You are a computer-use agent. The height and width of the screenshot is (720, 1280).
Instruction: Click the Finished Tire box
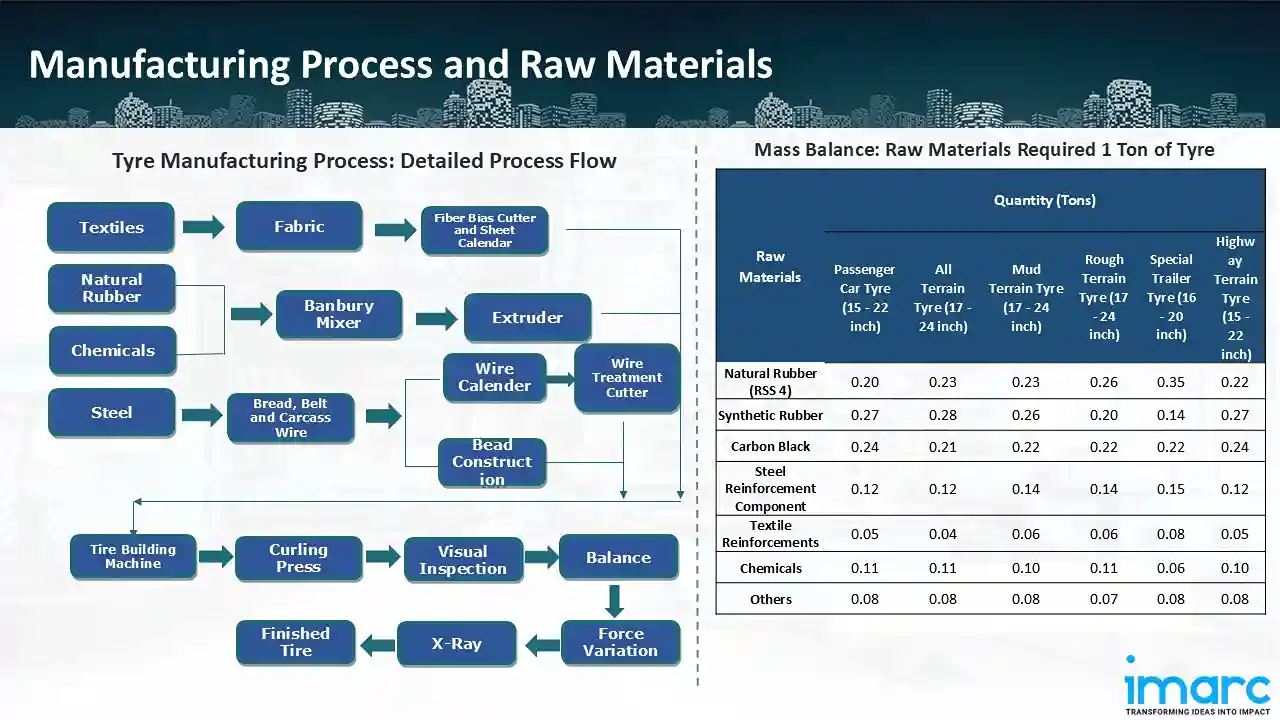[x=295, y=642]
